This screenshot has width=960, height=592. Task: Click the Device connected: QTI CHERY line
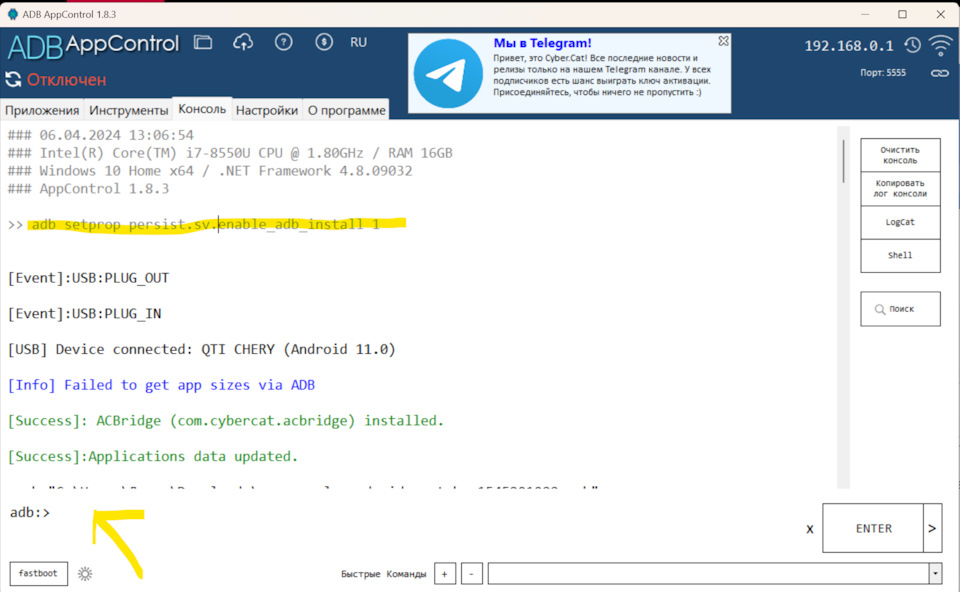(201, 350)
